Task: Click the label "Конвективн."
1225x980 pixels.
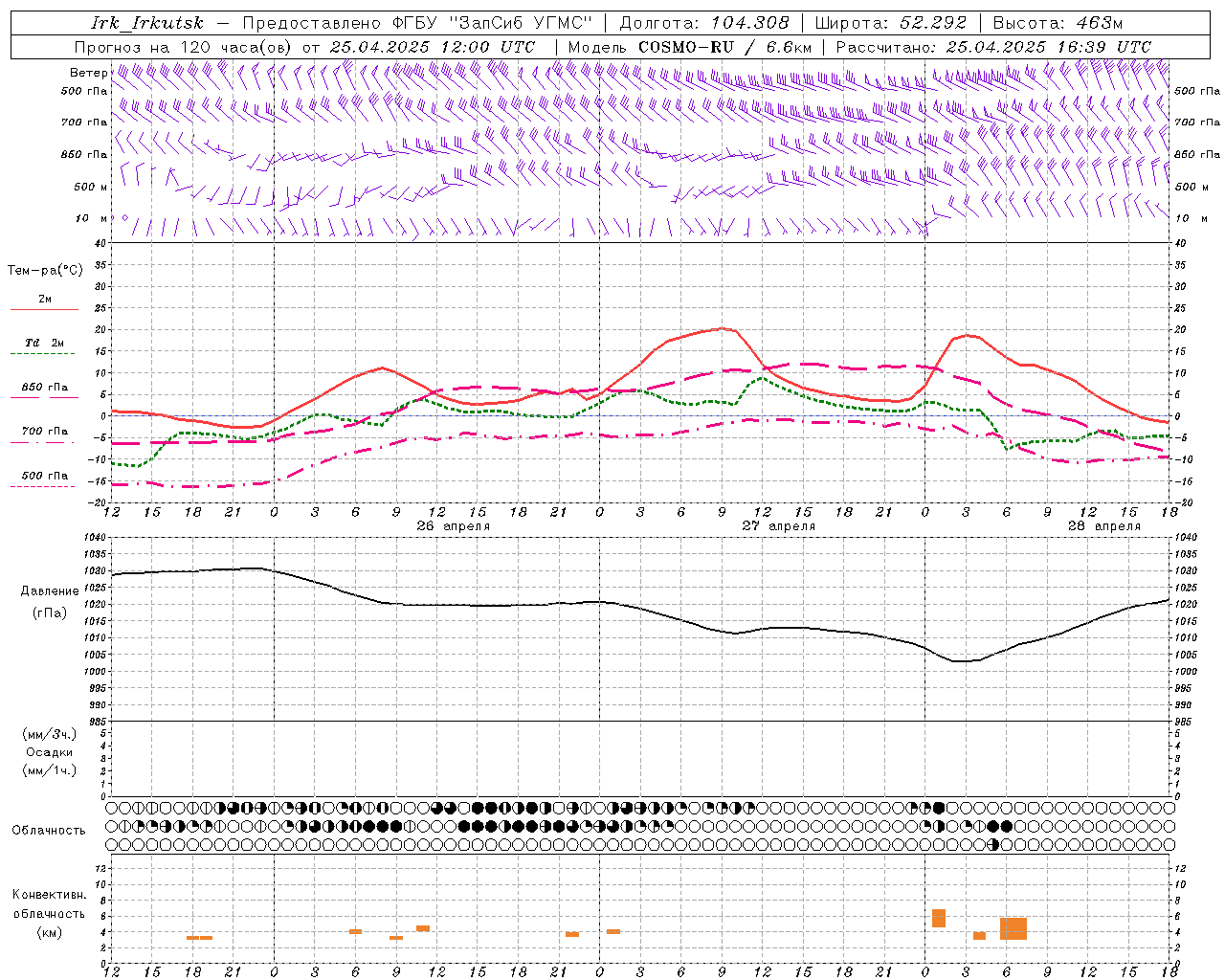Action: [50, 895]
